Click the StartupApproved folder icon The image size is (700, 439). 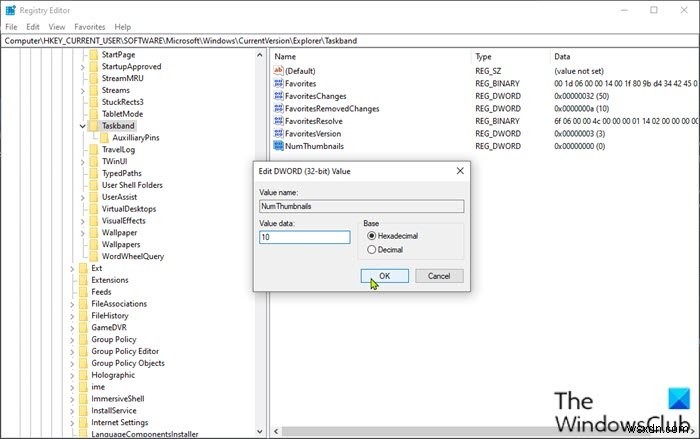93,67
